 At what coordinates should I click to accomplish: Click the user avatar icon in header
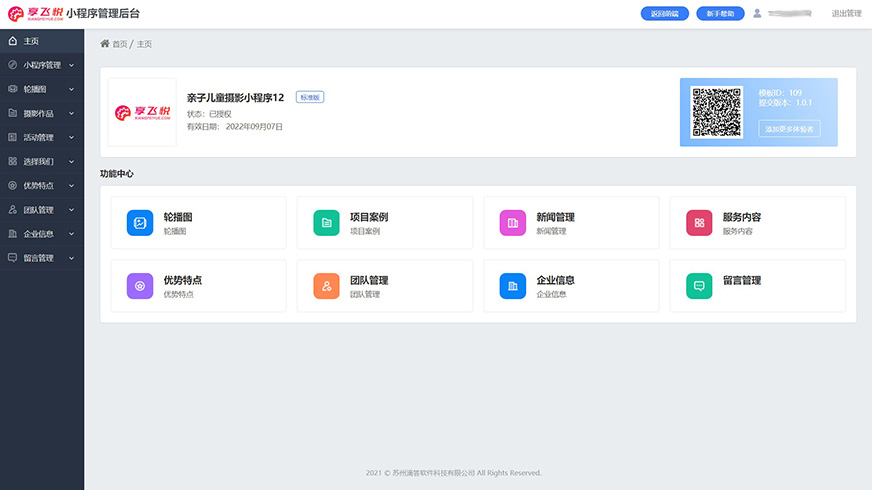click(757, 14)
